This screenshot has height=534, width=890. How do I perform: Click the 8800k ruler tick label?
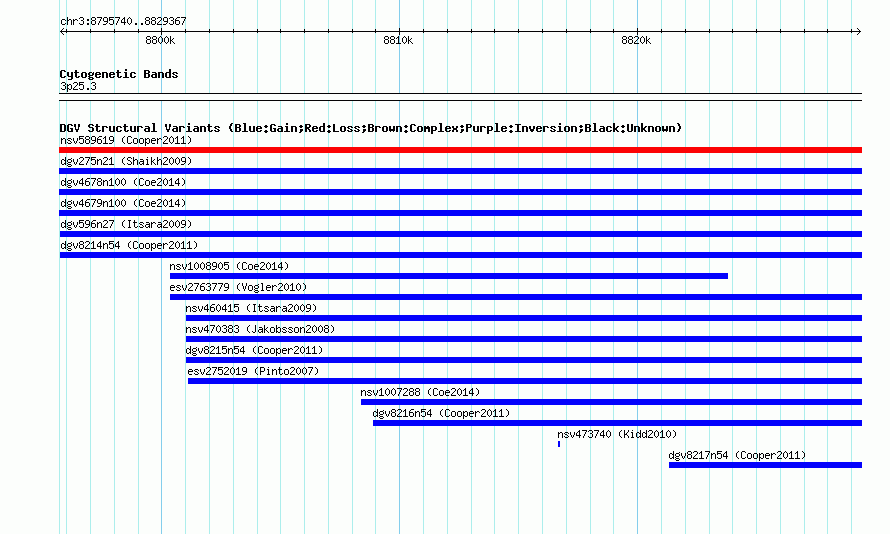tap(160, 40)
